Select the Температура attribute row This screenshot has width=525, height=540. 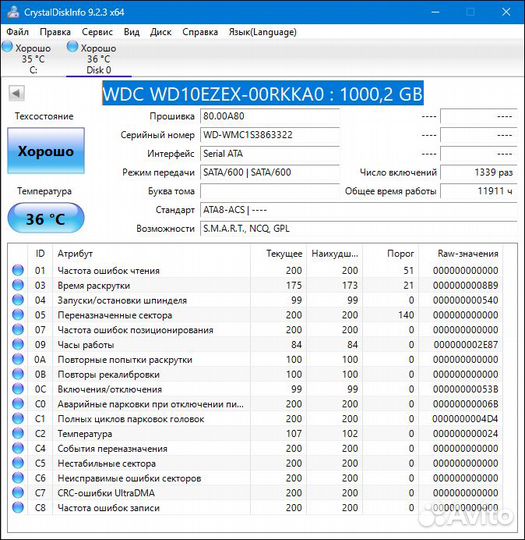(255, 433)
